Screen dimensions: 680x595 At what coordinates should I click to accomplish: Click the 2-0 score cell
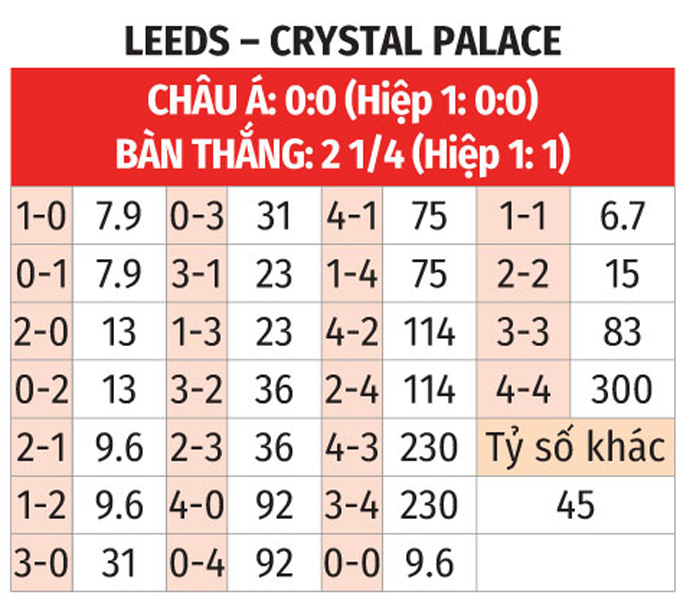(41, 331)
